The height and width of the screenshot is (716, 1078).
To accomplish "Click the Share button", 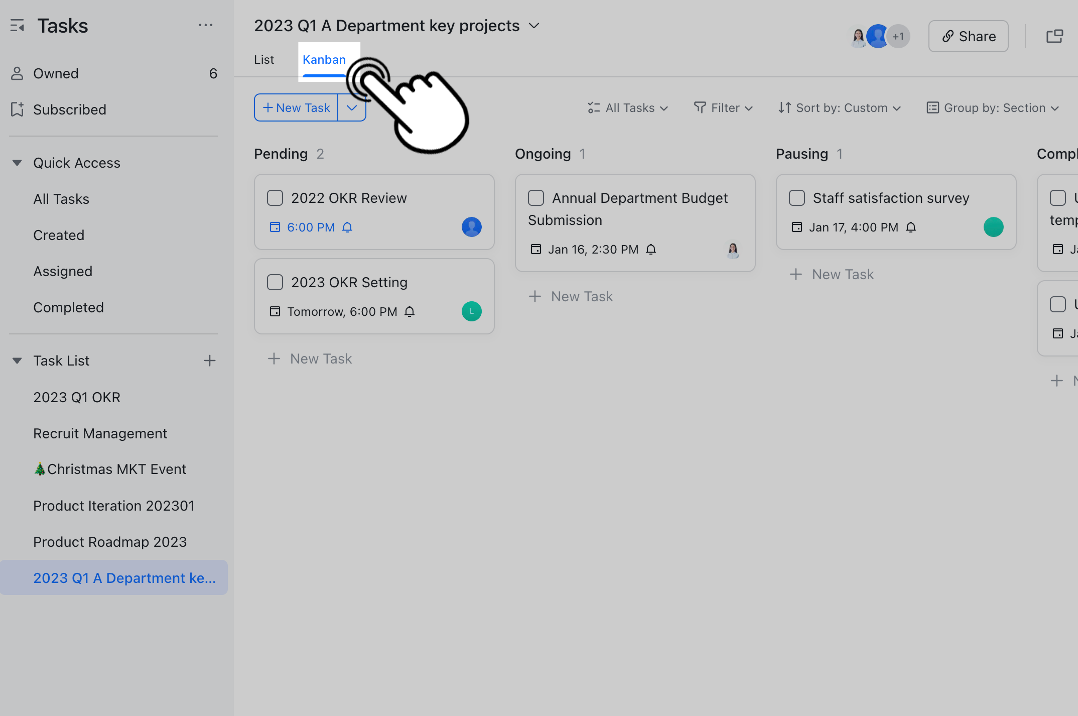I will pos(968,37).
